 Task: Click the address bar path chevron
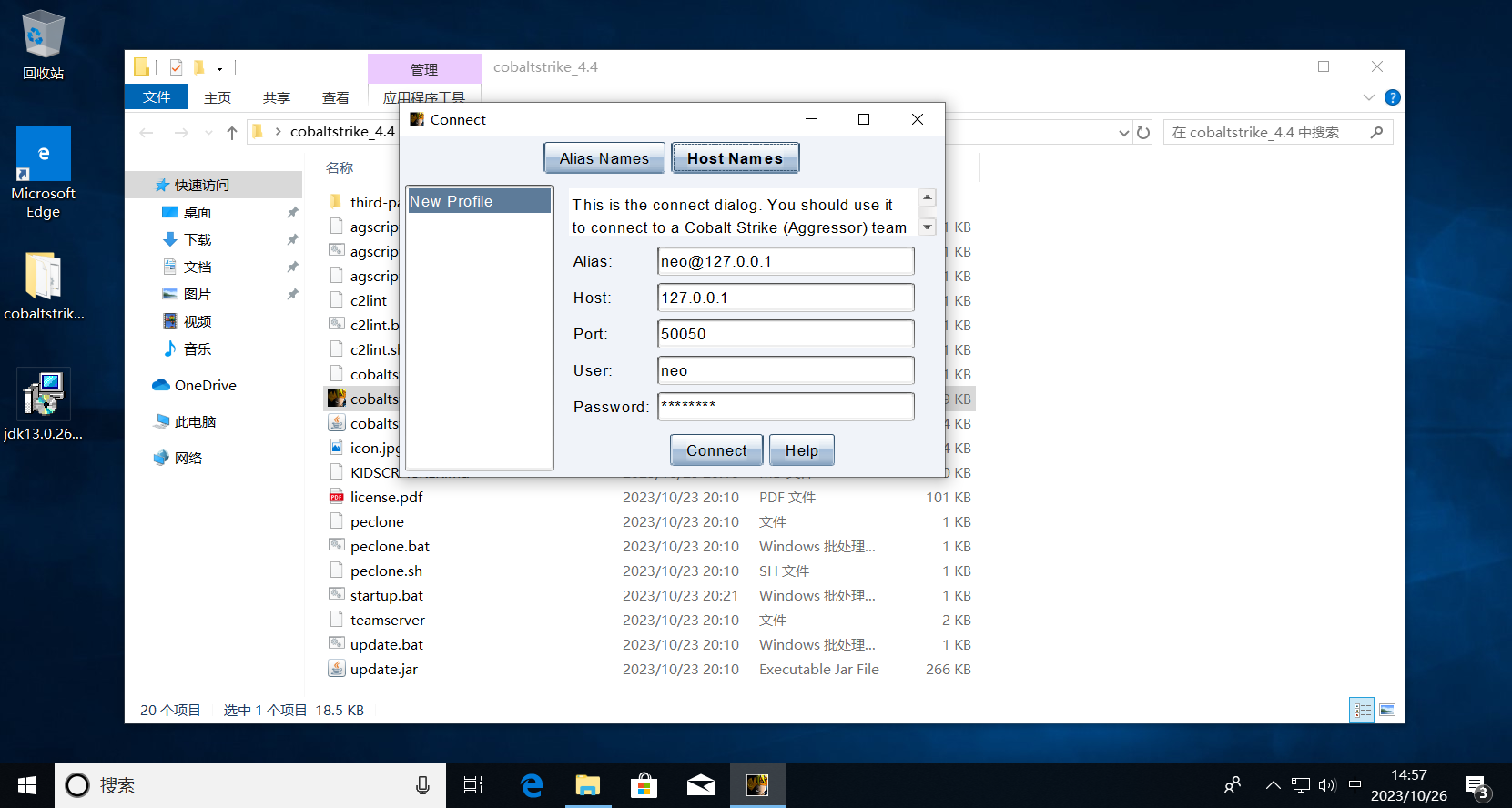click(x=278, y=132)
